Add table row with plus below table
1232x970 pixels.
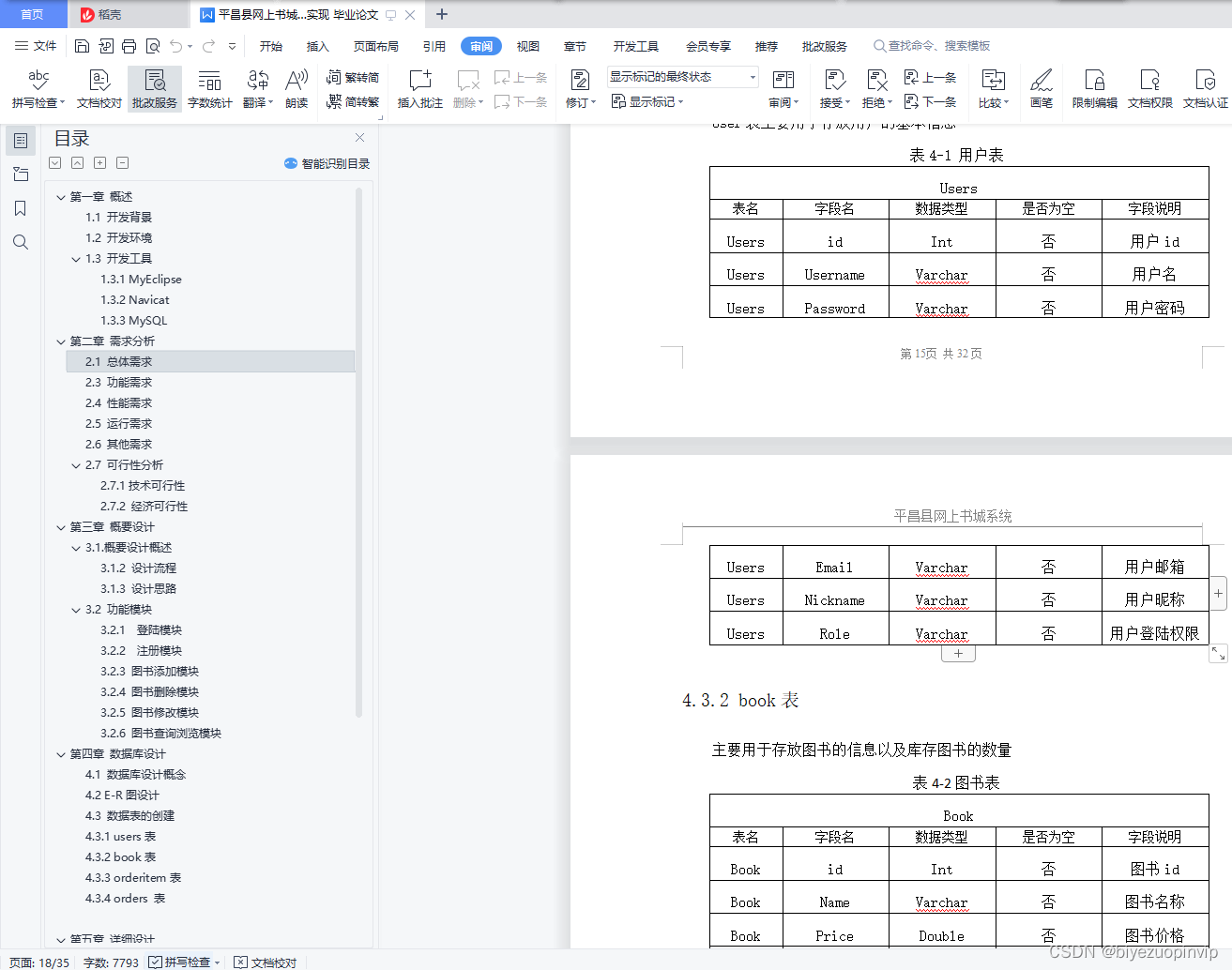pos(958,654)
